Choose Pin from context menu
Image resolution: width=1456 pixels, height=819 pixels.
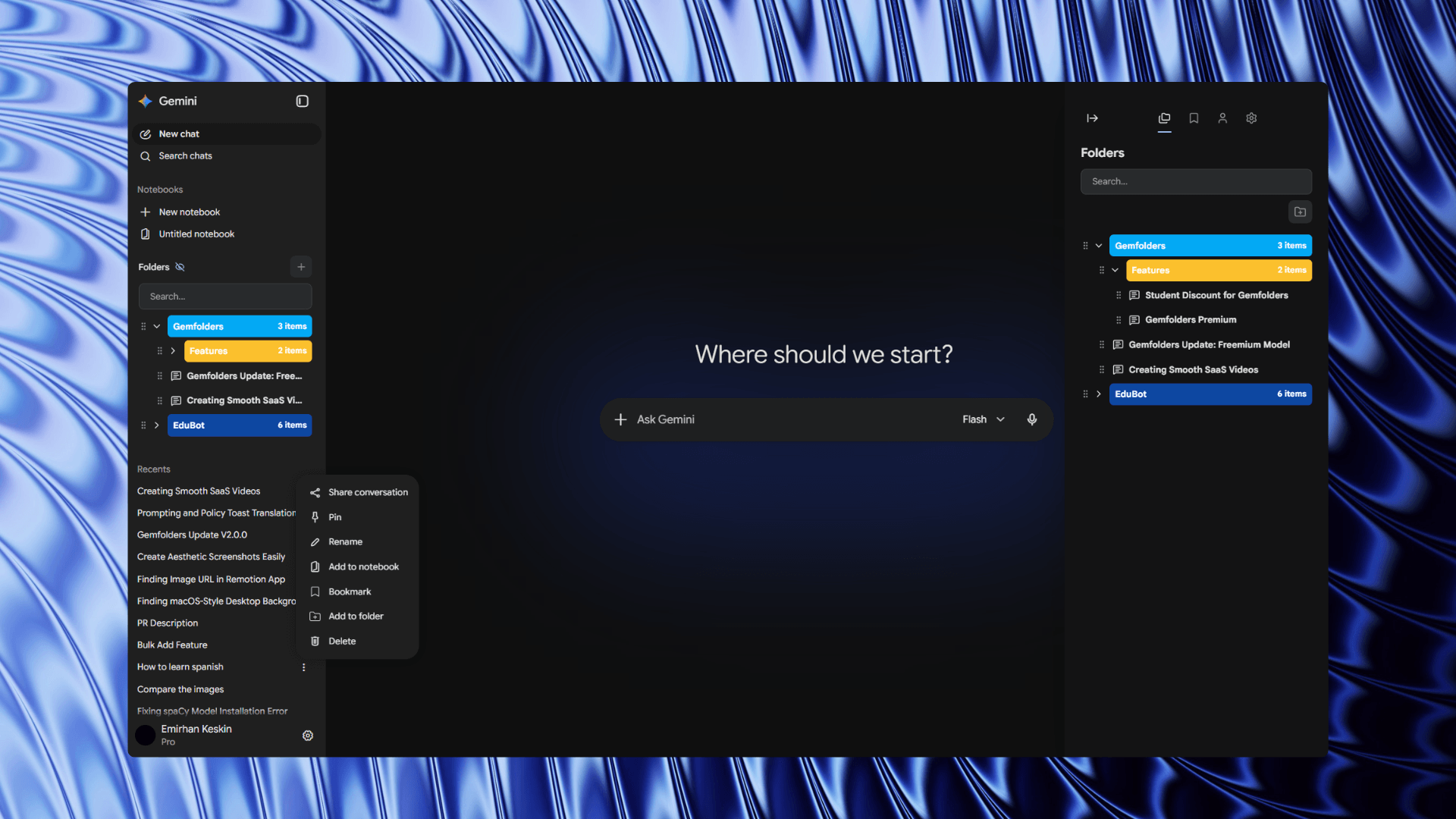click(358, 517)
